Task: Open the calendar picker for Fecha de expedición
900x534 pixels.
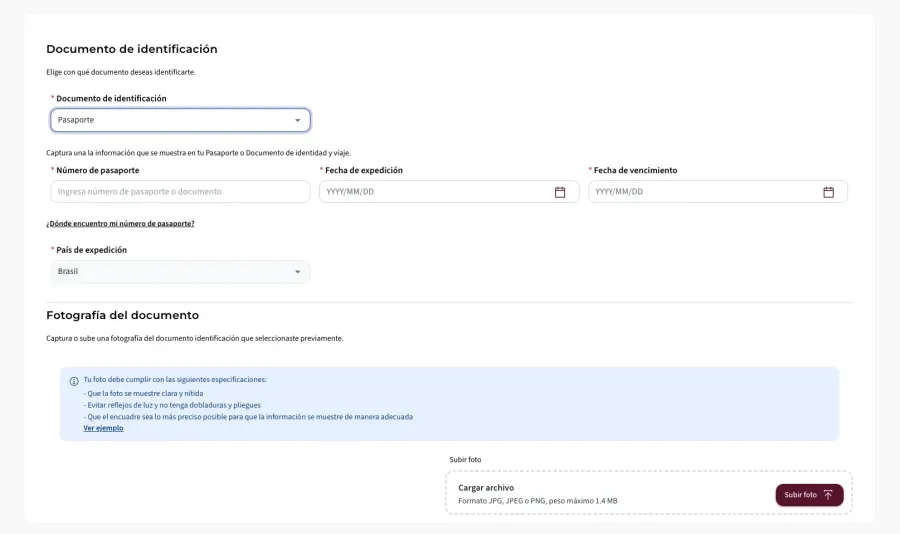Action: pos(560,192)
